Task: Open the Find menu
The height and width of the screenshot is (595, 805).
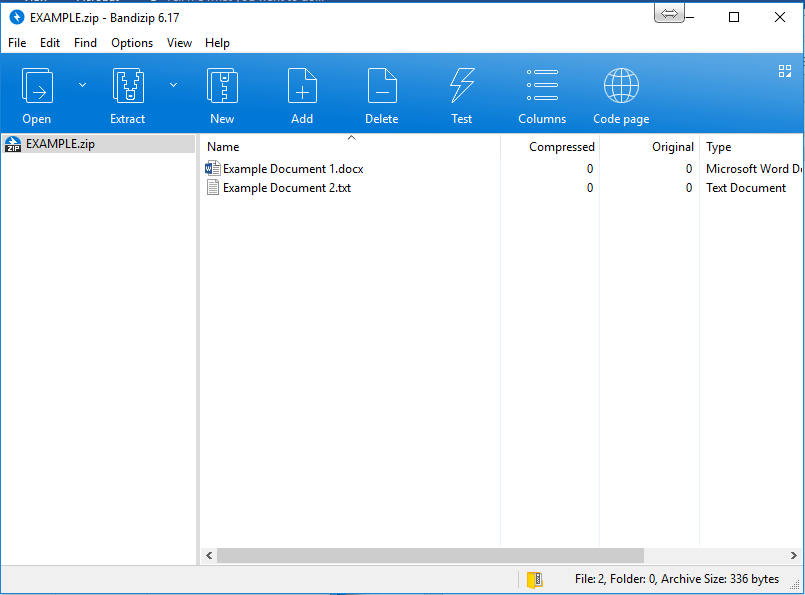Action: pyautogui.click(x=85, y=43)
